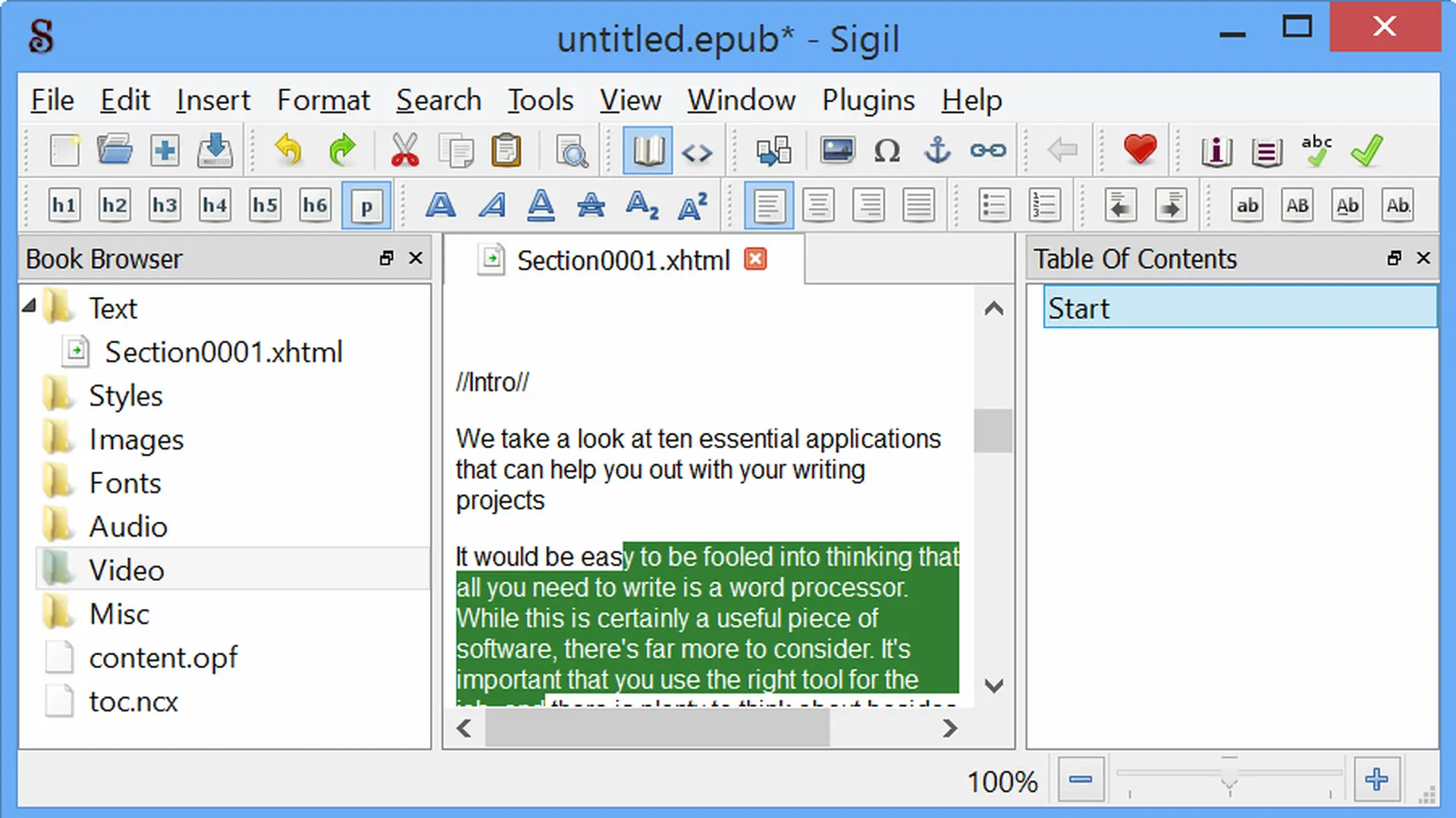1456x818 pixels.
Task: Apply Heading 5 style
Action: [x=265, y=205]
